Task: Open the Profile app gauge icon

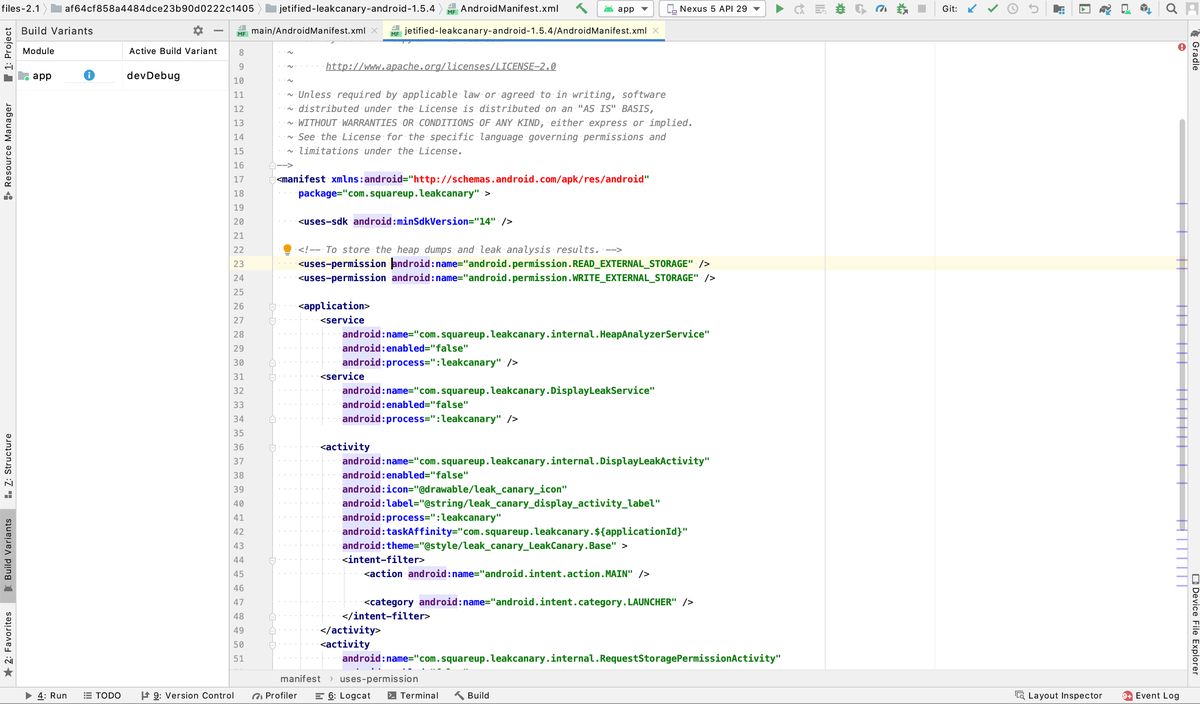Action: pyautogui.click(x=880, y=9)
